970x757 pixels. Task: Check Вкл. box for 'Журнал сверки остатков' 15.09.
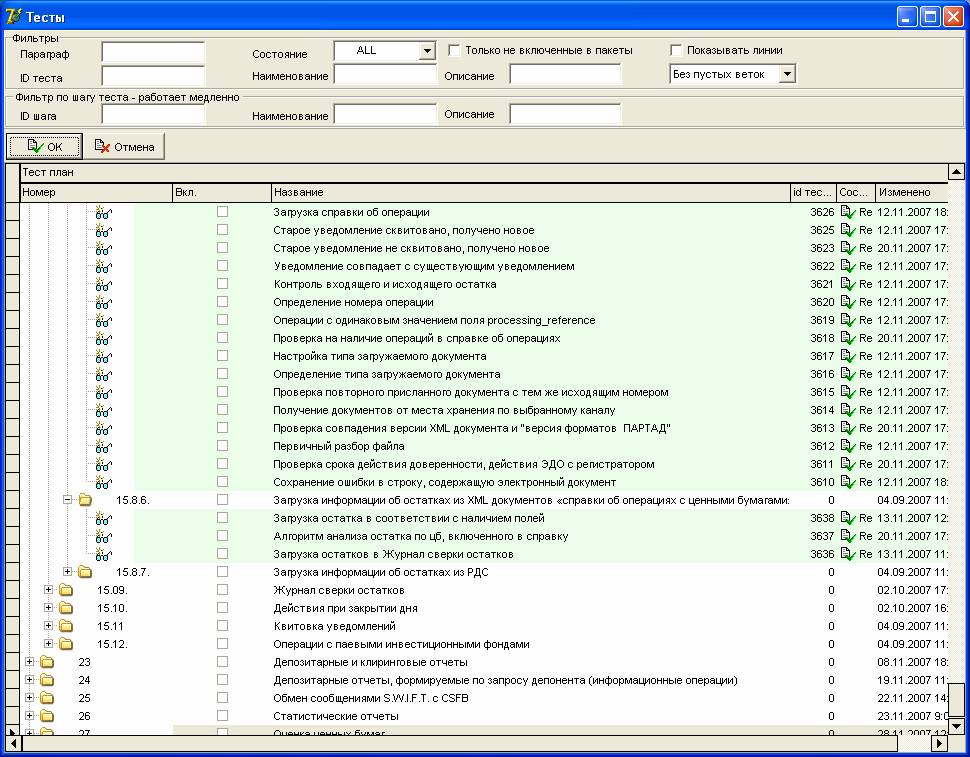click(x=223, y=589)
